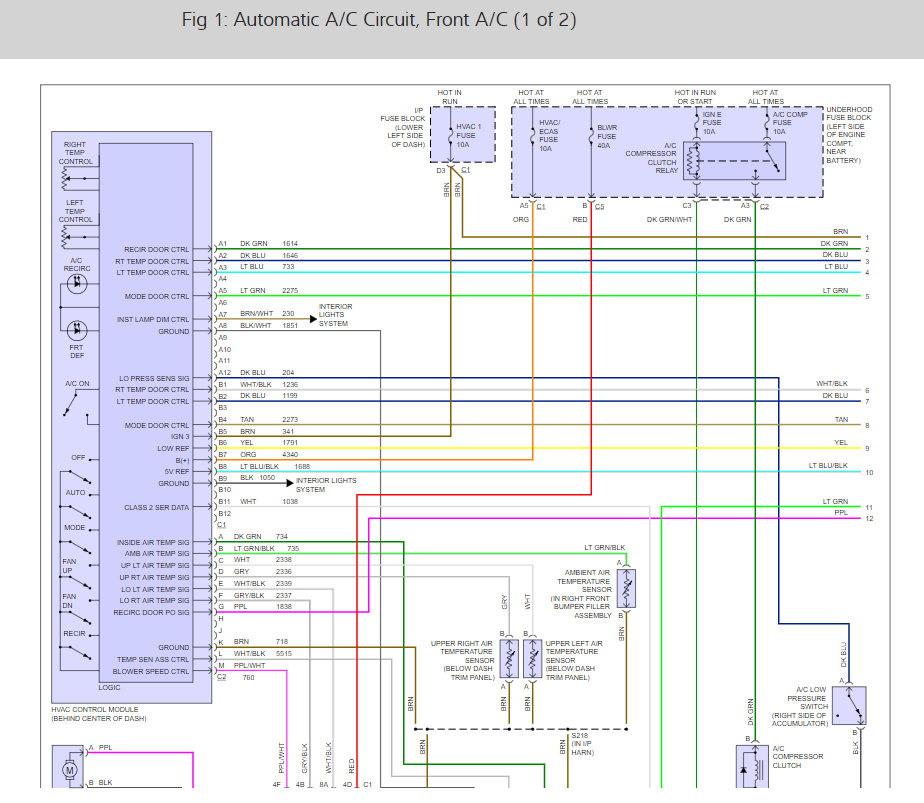Click circuit number '1614' on the DK GRN wire
924x803 pixels.
click(290, 243)
